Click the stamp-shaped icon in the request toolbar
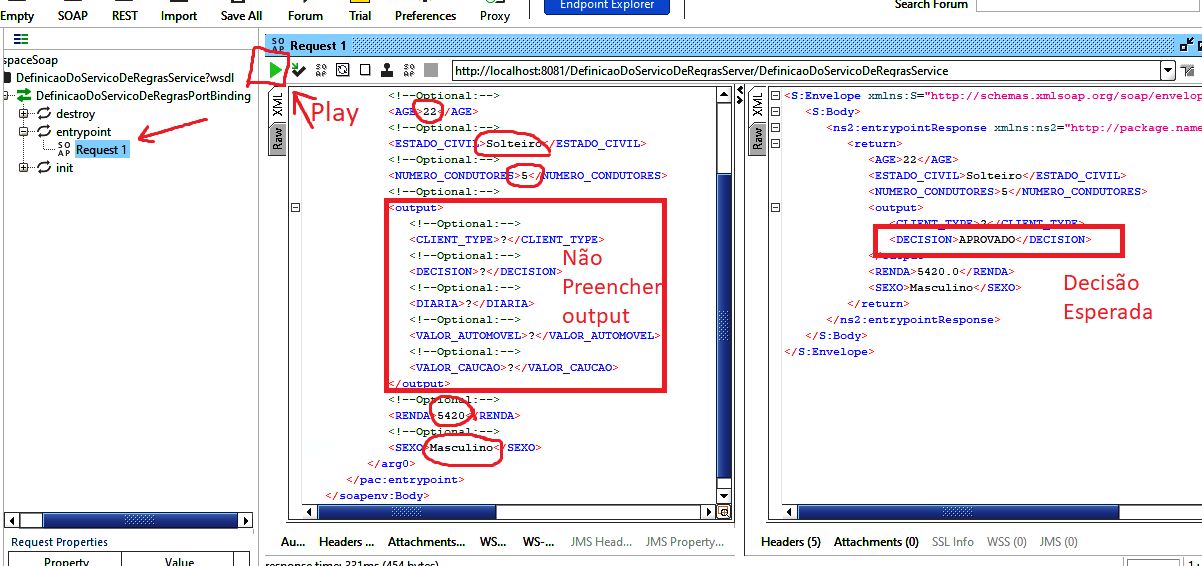Screen dimensions: 1202x566 (387, 71)
